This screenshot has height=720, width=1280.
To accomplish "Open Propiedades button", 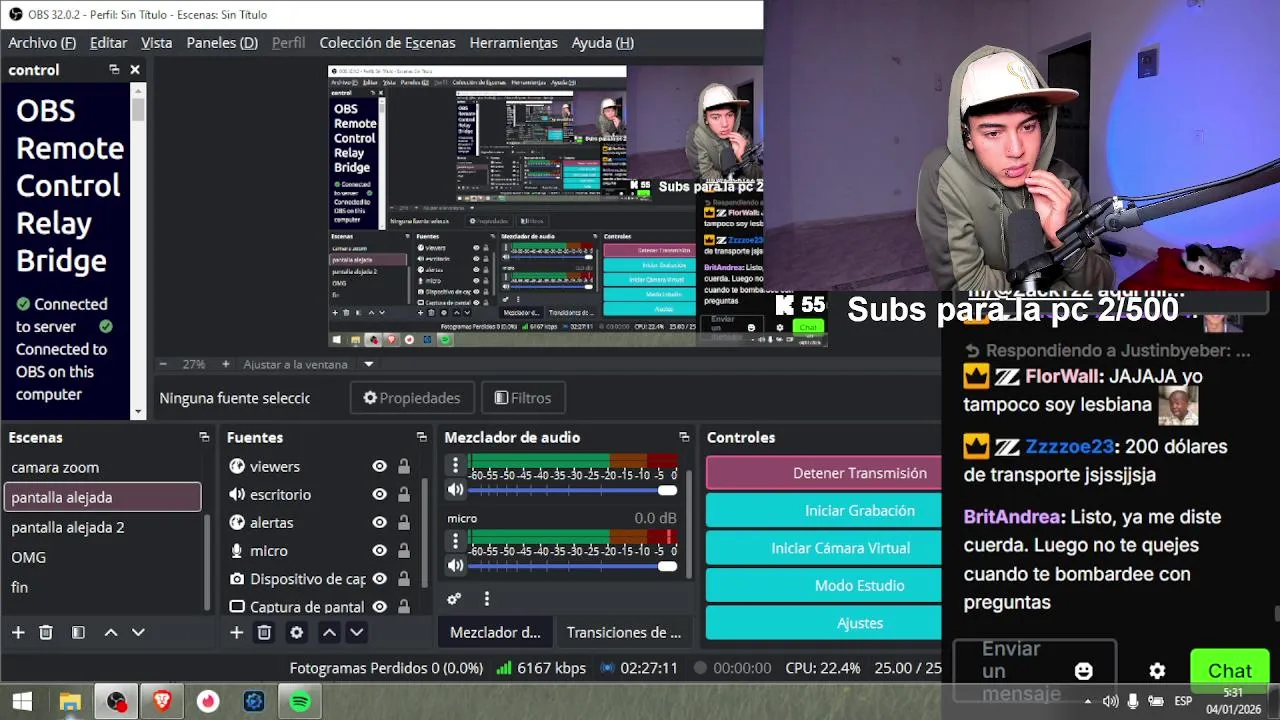I will [x=411, y=398].
